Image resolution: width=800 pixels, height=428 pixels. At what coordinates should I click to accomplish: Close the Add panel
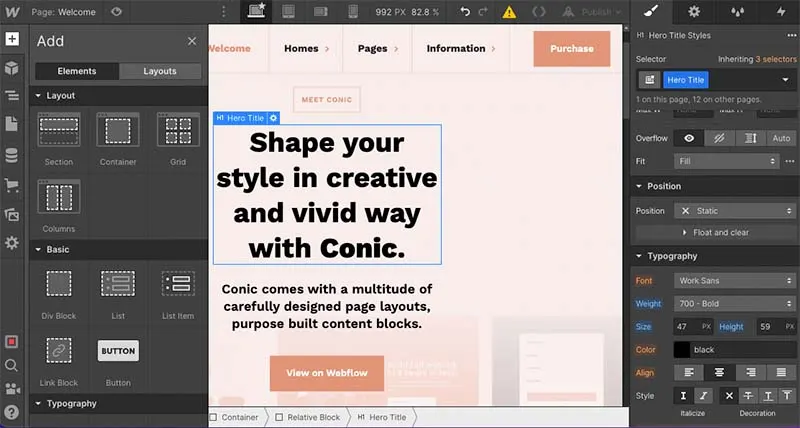pos(192,41)
